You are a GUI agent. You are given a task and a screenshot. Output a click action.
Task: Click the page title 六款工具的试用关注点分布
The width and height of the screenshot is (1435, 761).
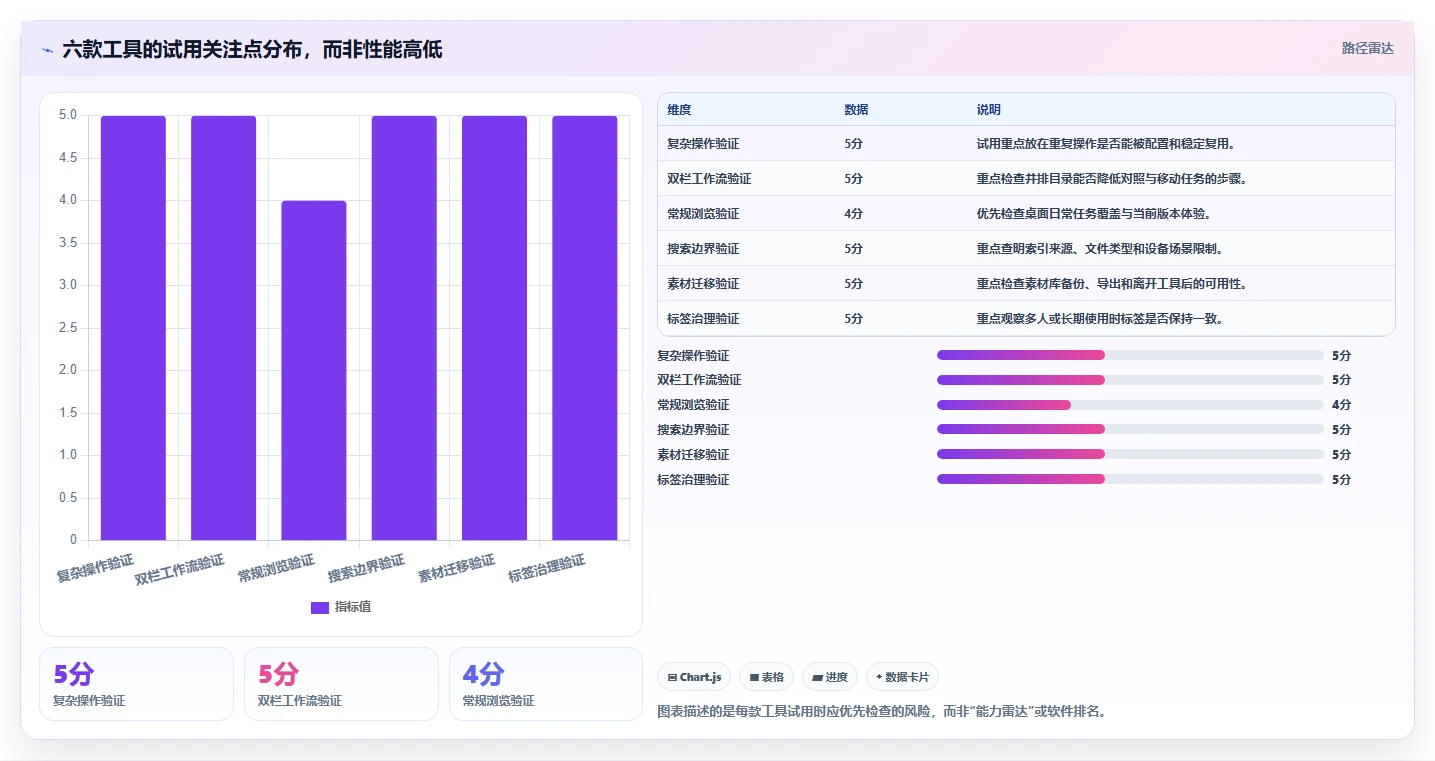coord(252,49)
